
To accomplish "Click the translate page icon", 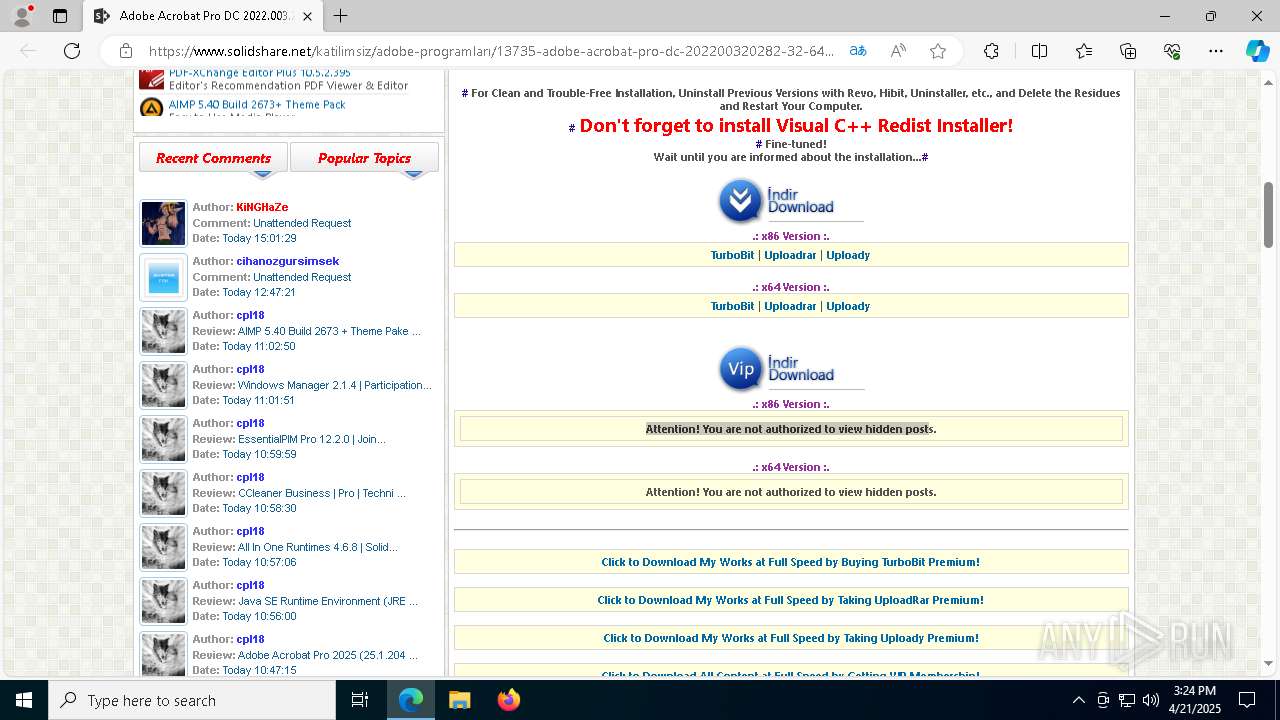I will coord(858,51).
